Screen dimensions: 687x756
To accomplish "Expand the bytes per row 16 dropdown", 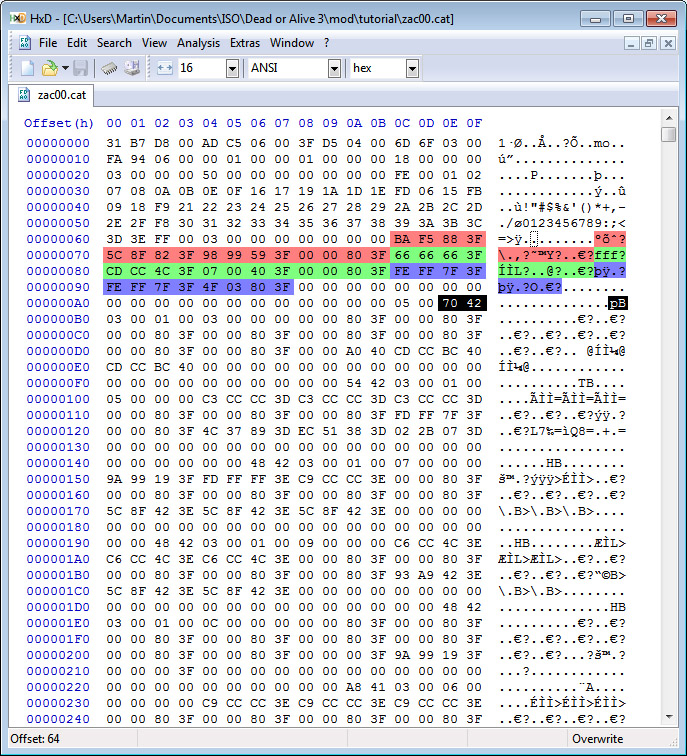I will point(232,68).
